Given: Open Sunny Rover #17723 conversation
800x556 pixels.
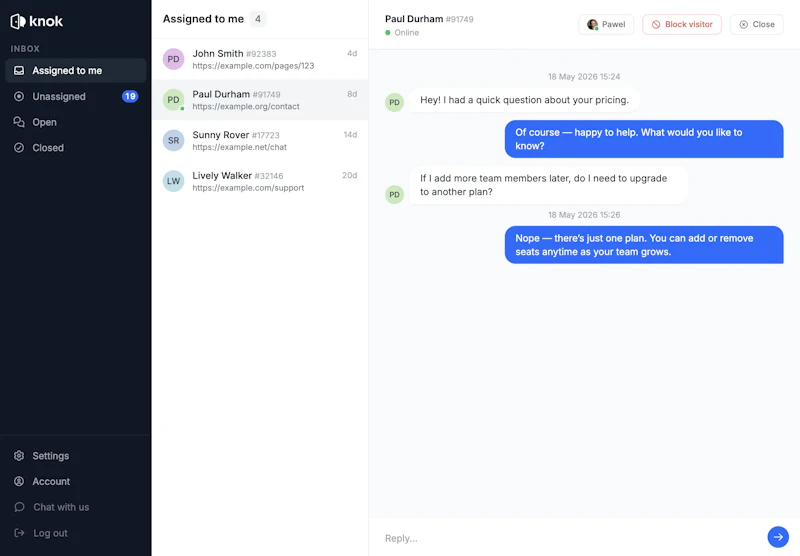Looking at the screenshot, I should [260, 140].
